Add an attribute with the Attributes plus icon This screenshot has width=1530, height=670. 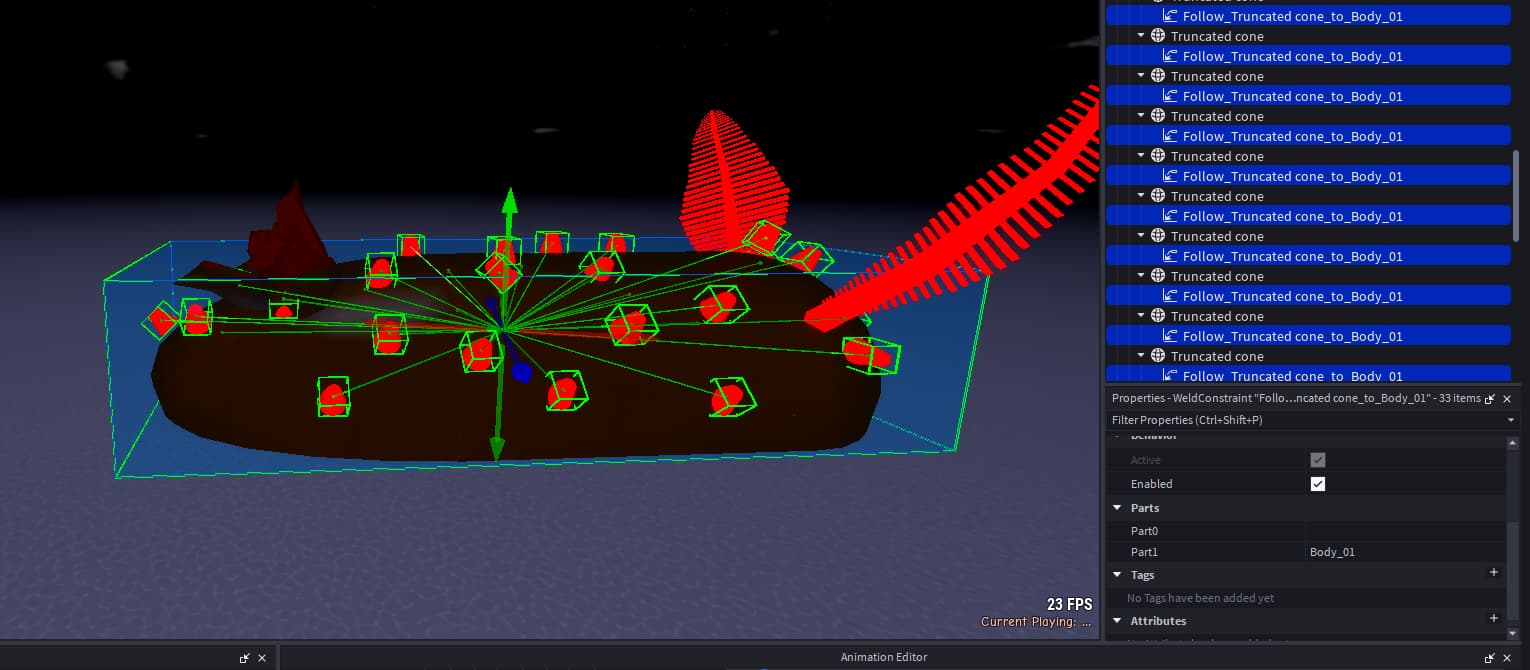(x=1494, y=619)
